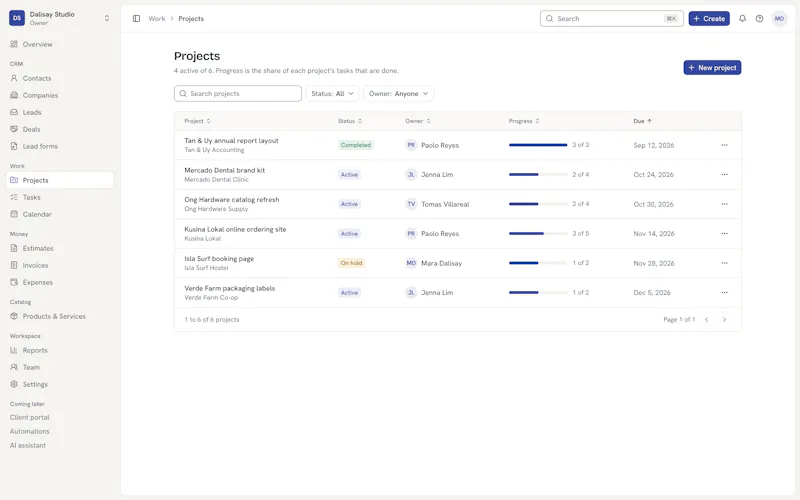This screenshot has width=800, height=500.
Task: Toggle the sidebar panel icon
Action: 136,18
